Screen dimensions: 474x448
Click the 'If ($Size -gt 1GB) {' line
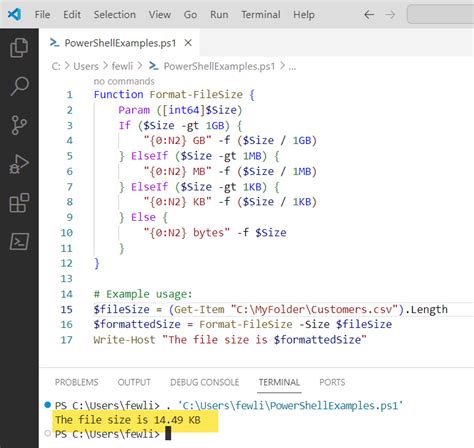pos(180,125)
